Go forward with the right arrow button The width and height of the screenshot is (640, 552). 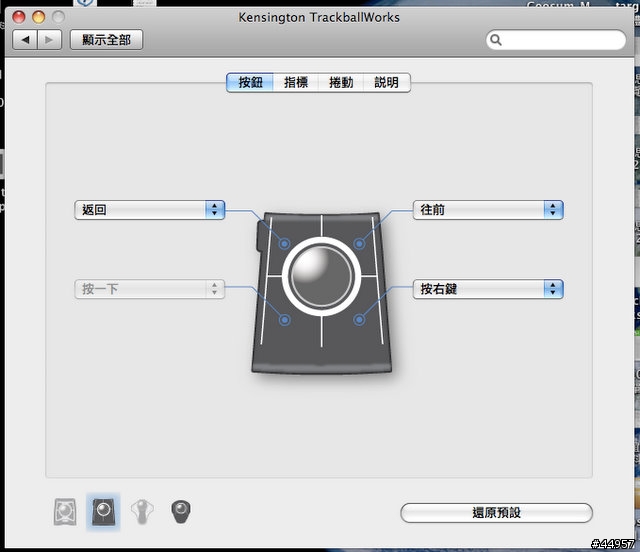49,40
